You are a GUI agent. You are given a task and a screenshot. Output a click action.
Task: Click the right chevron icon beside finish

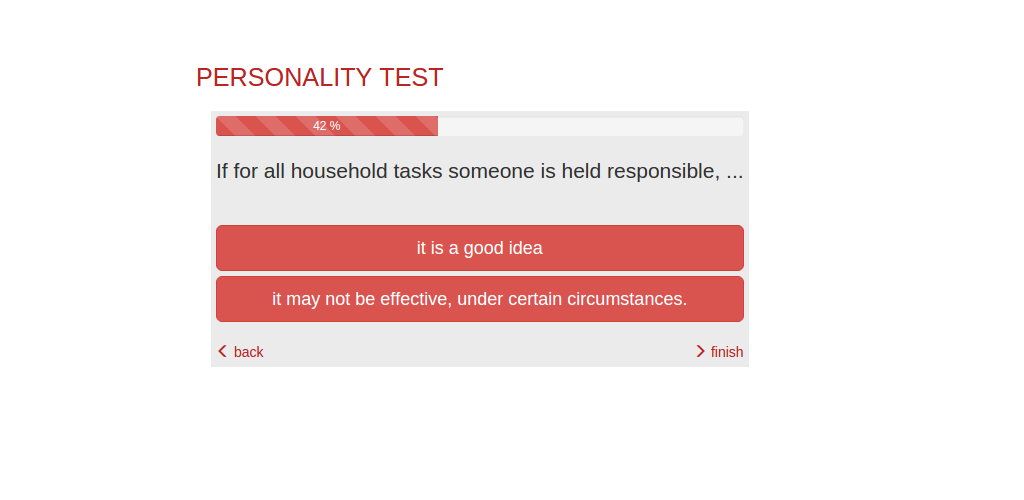click(x=701, y=352)
